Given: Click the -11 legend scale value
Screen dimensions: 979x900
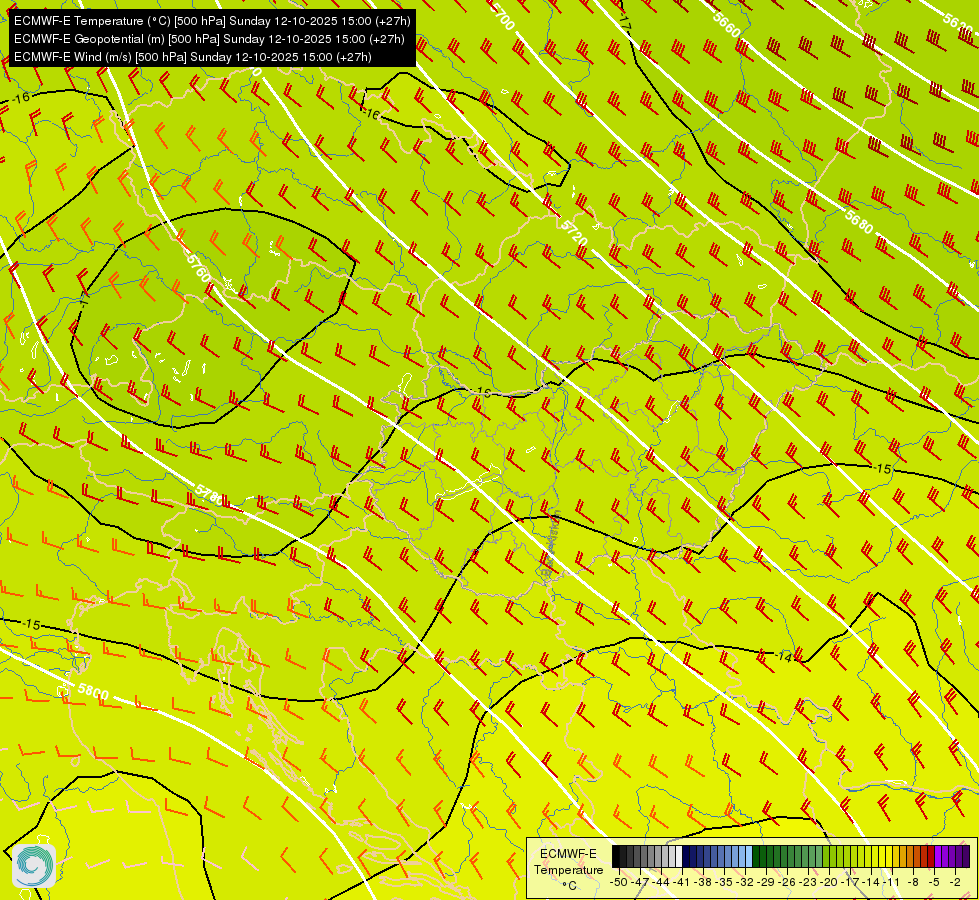Looking at the screenshot, I should click(893, 882).
